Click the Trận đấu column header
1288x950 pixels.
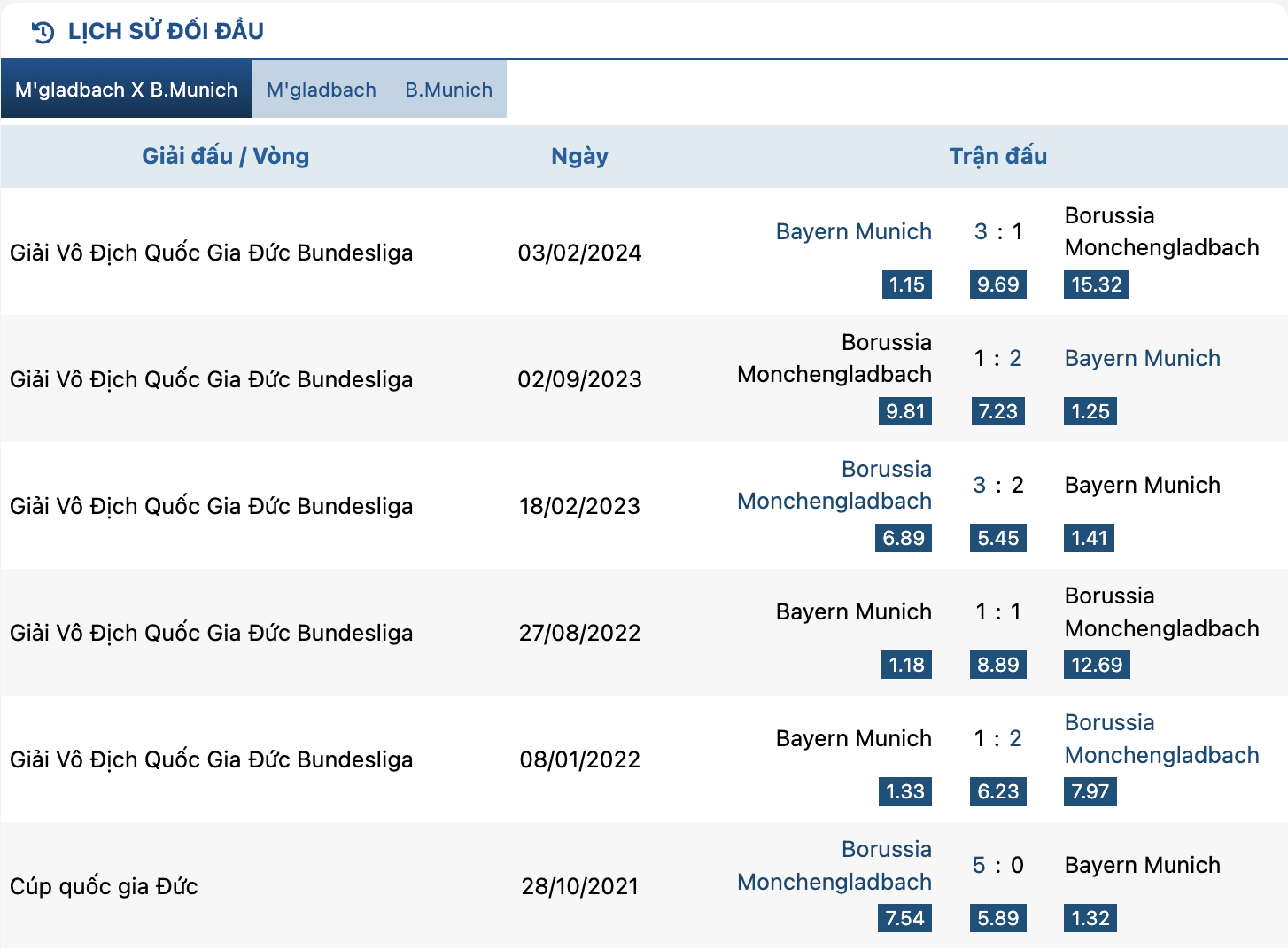pyautogui.click(x=998, y=157)
